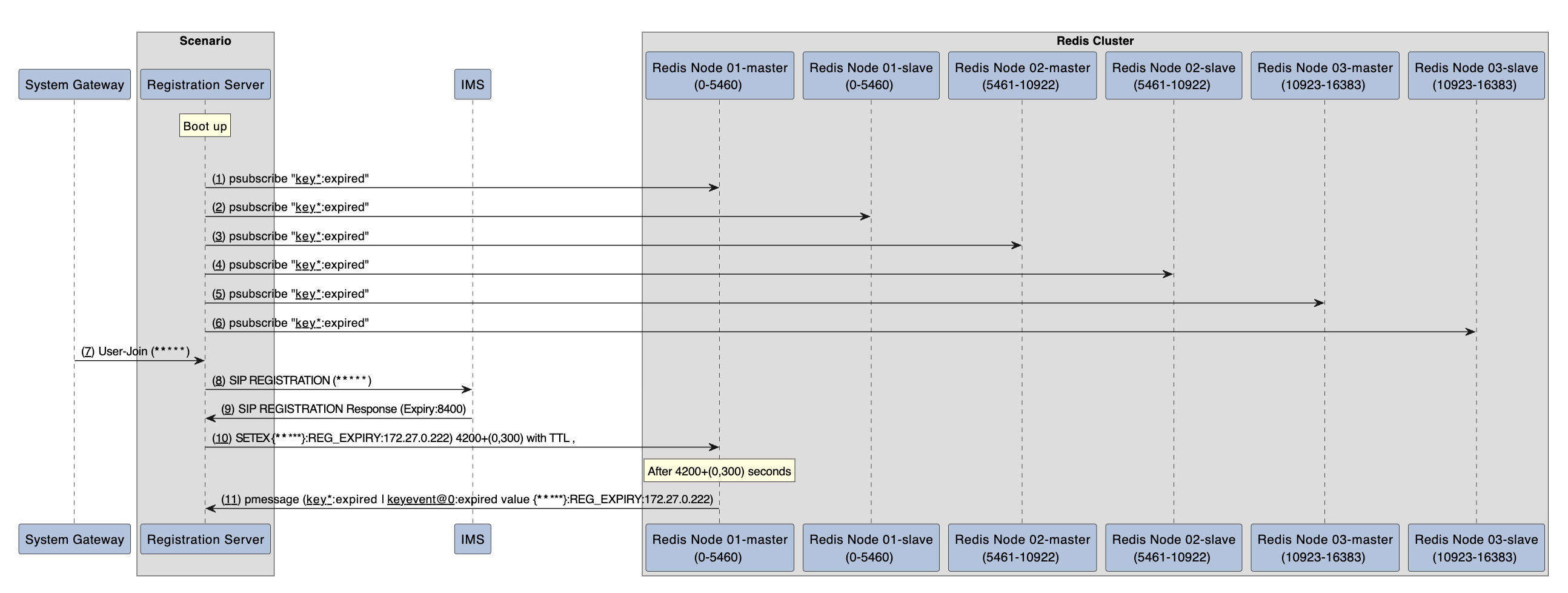Click the bottom Registration Server participant box

205,539
